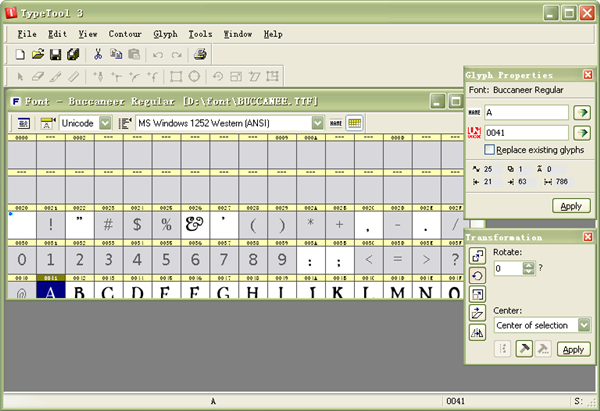Select the Slant transformation icon

pos(478,314)
